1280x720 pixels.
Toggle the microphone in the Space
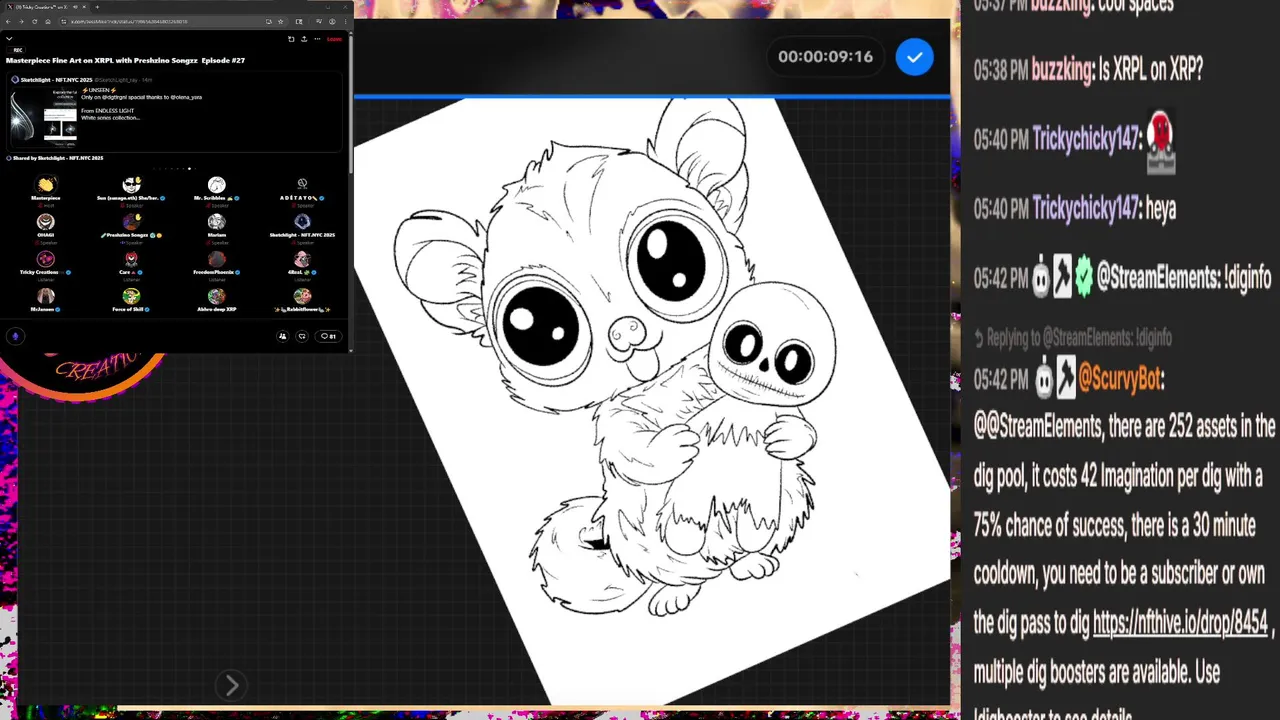(15, 336)
